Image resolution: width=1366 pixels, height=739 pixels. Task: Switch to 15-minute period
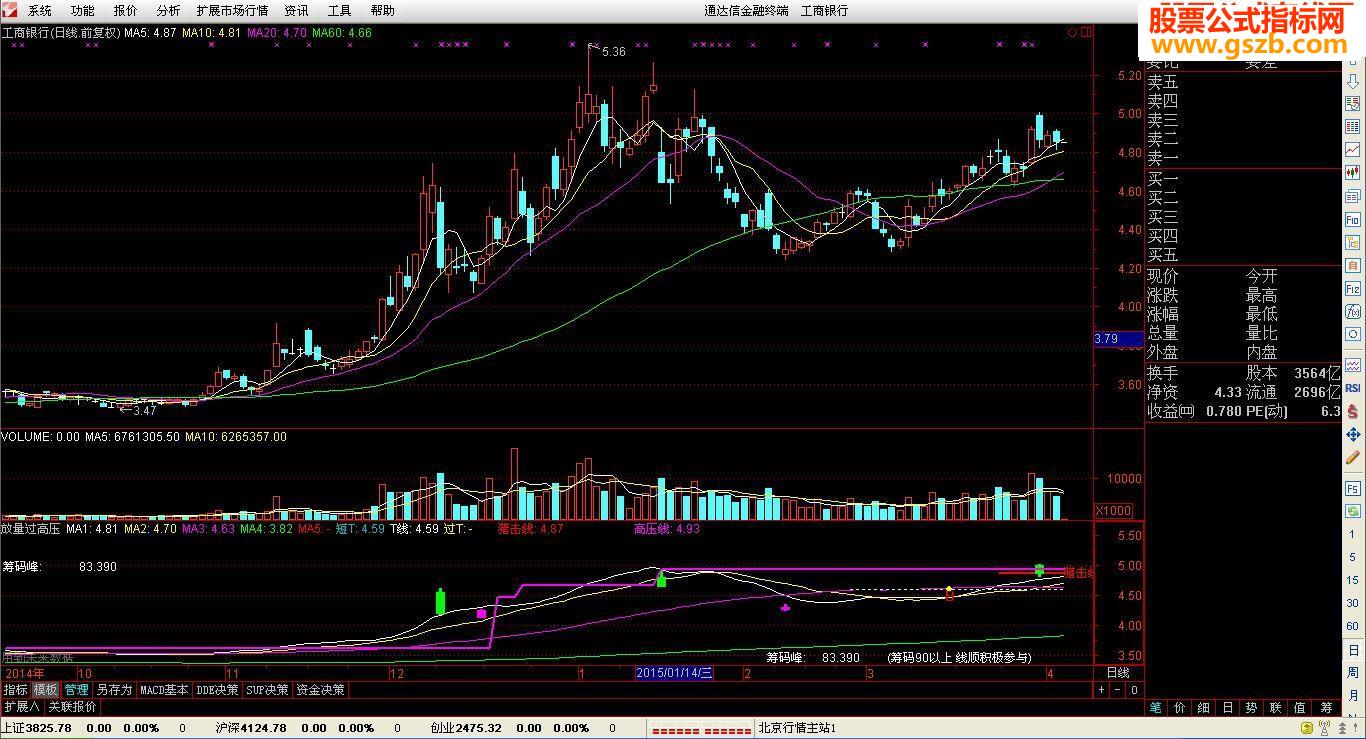click(1353, 580)
